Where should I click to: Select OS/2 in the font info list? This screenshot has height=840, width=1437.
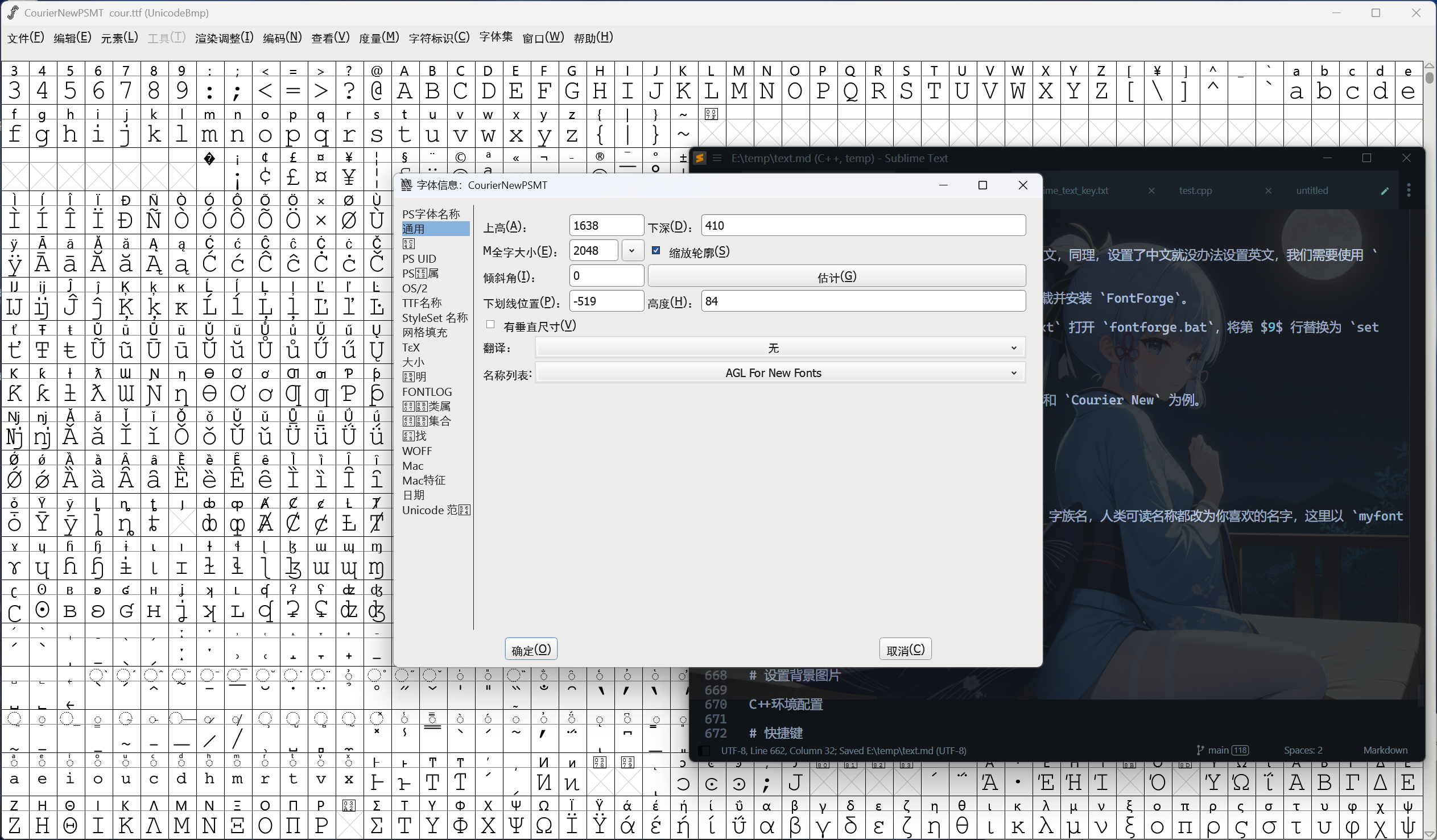[415, 288]
